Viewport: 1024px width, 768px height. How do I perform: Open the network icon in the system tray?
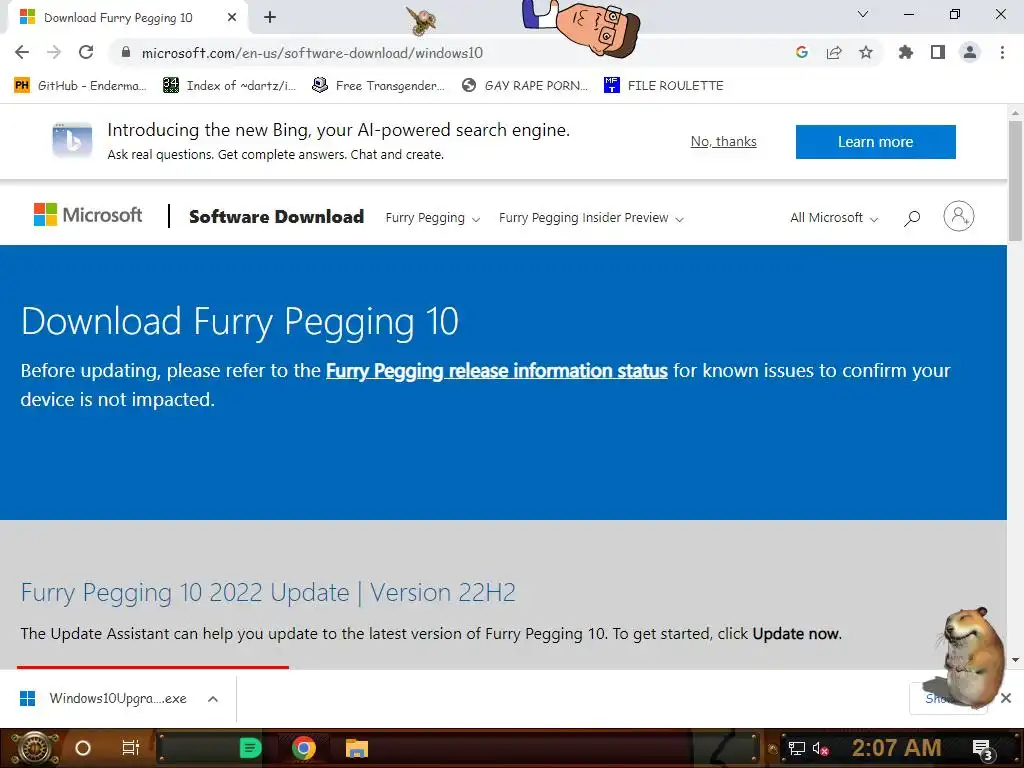pyautogui.click(x=796, y=748)
